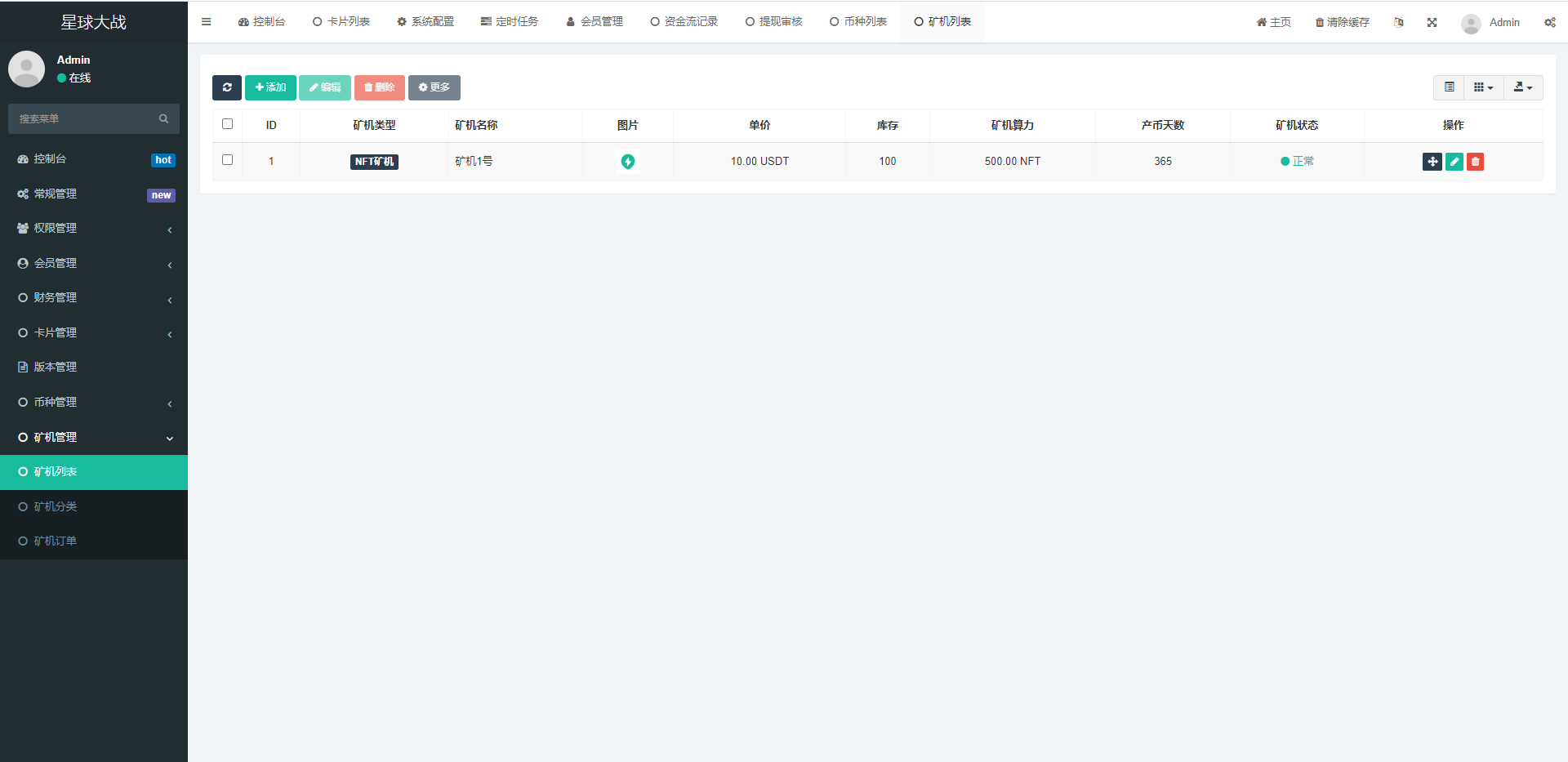Open the export dropdown above the table

1522,87
